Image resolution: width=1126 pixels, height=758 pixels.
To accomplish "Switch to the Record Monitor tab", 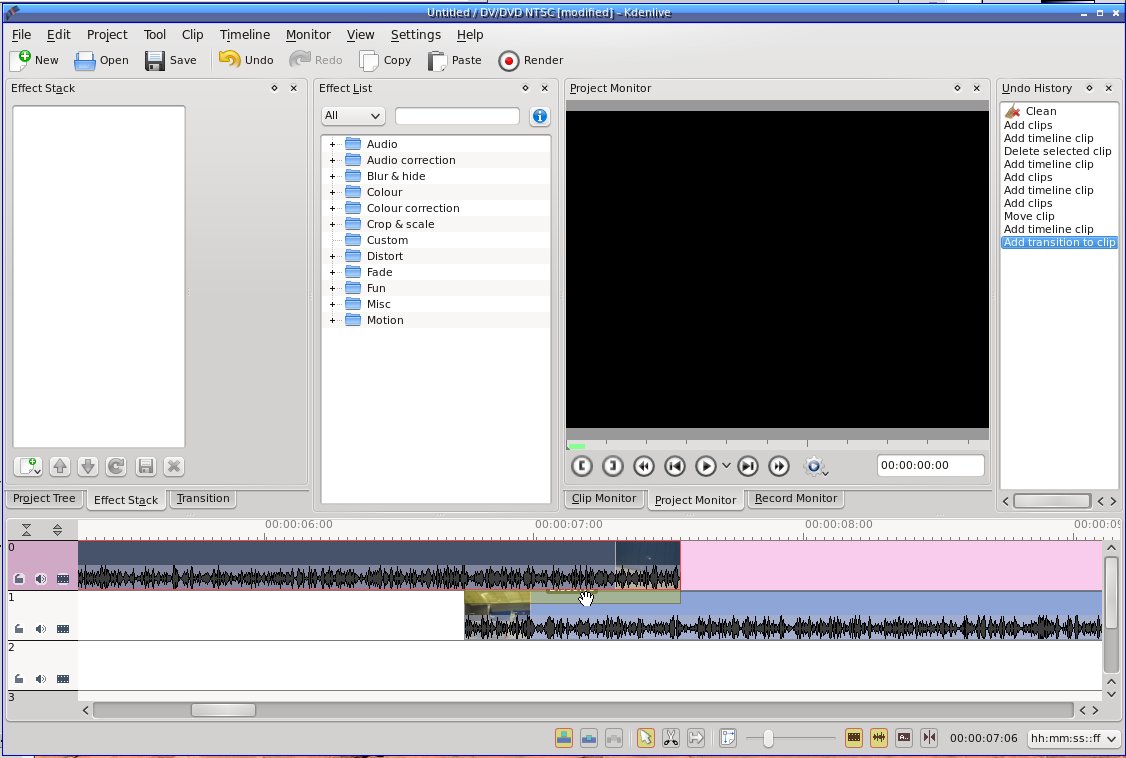I will pos(796,498).
